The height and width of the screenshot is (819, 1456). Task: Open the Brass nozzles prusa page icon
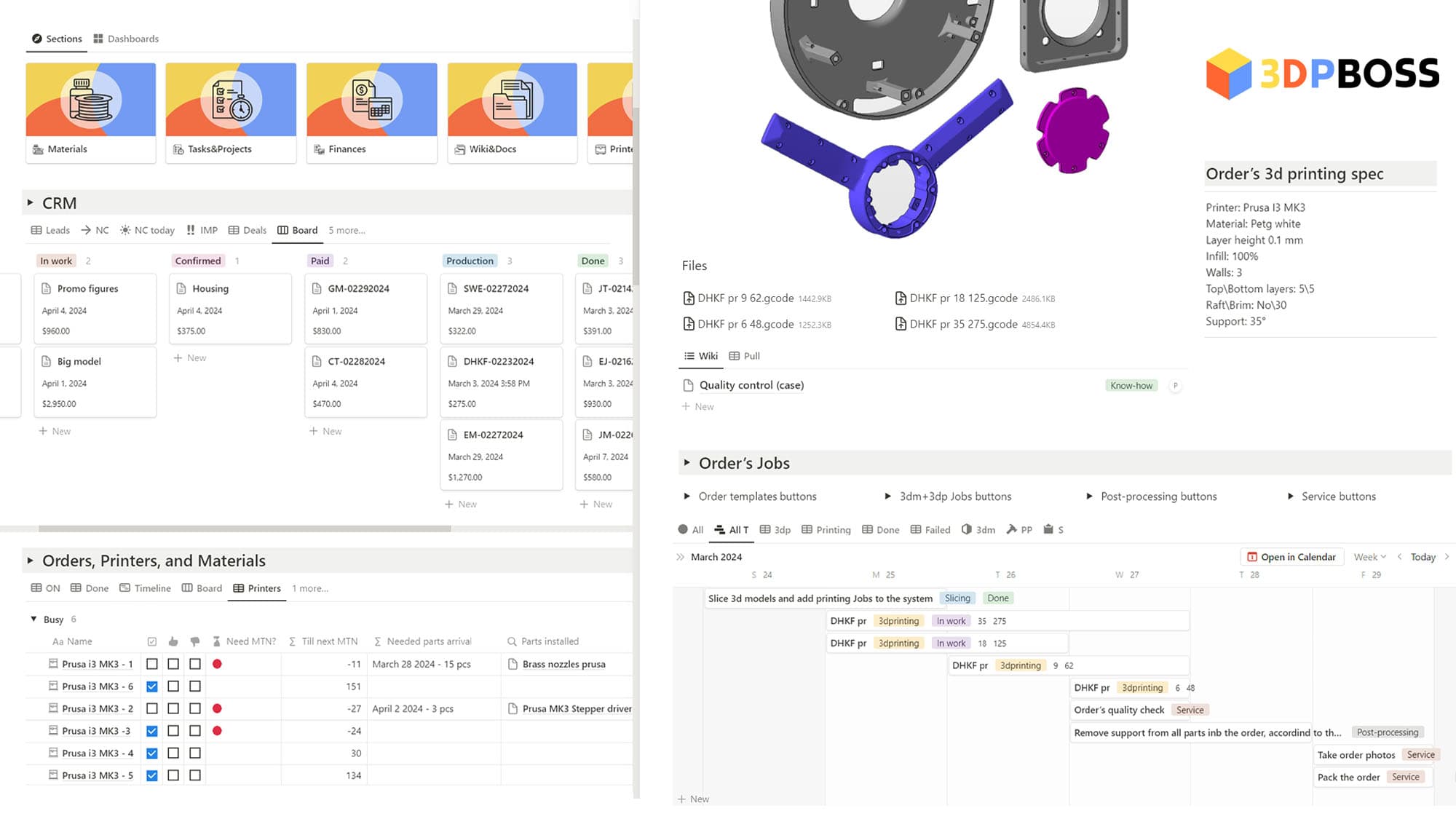tap(513, 664)
